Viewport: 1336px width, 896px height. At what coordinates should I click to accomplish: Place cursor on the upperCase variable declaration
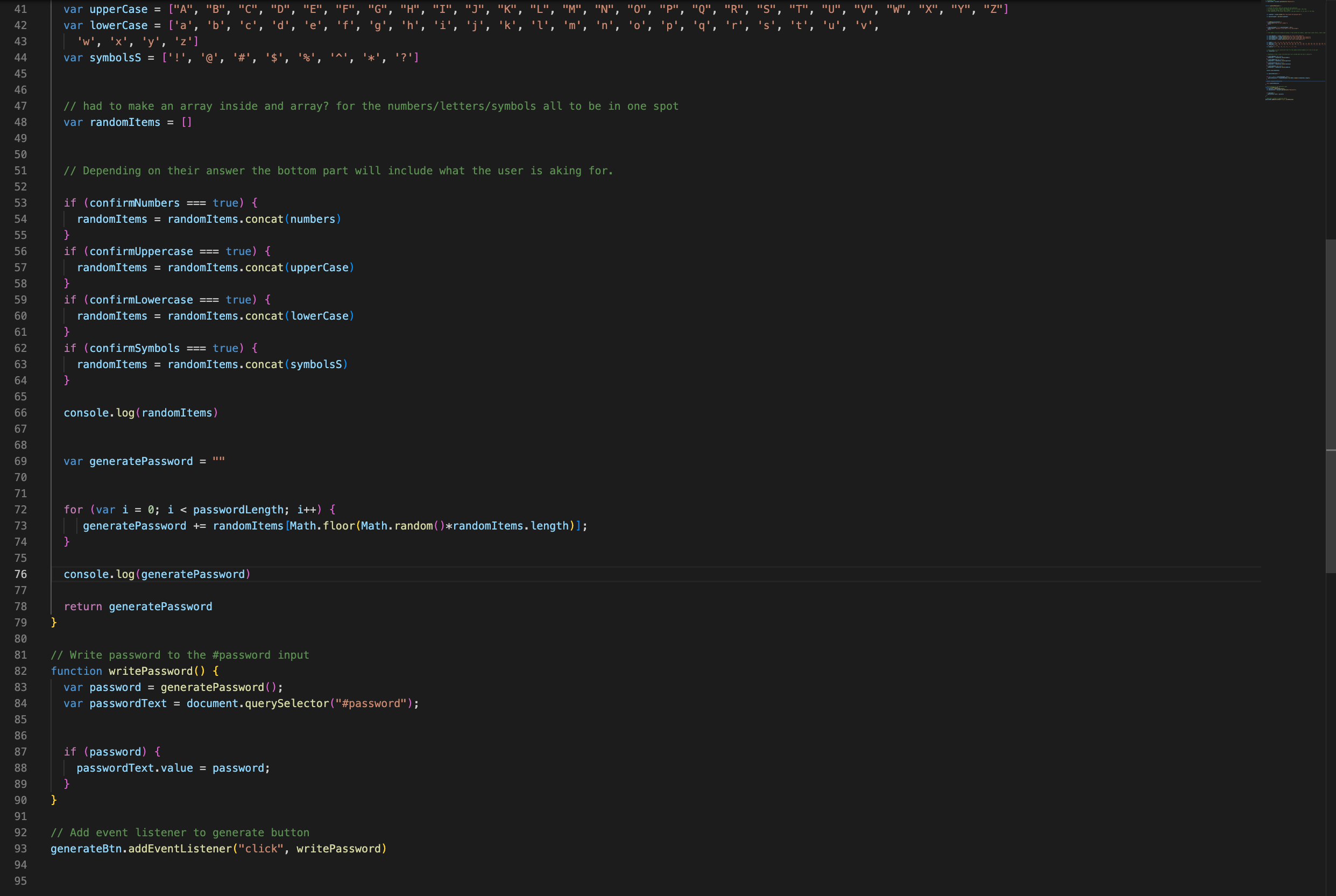point(118,10)
